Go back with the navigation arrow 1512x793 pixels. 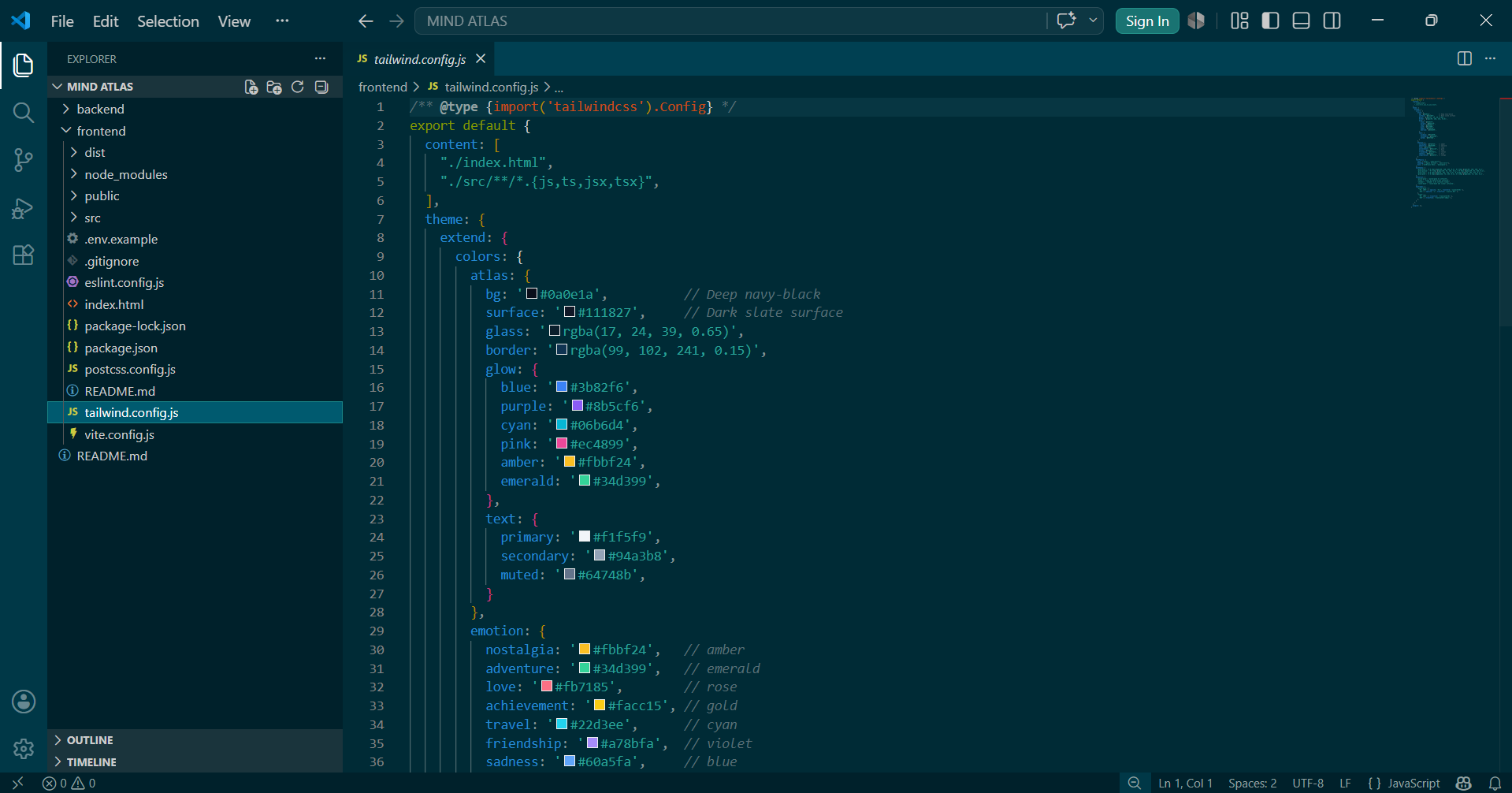click(366, 21)
